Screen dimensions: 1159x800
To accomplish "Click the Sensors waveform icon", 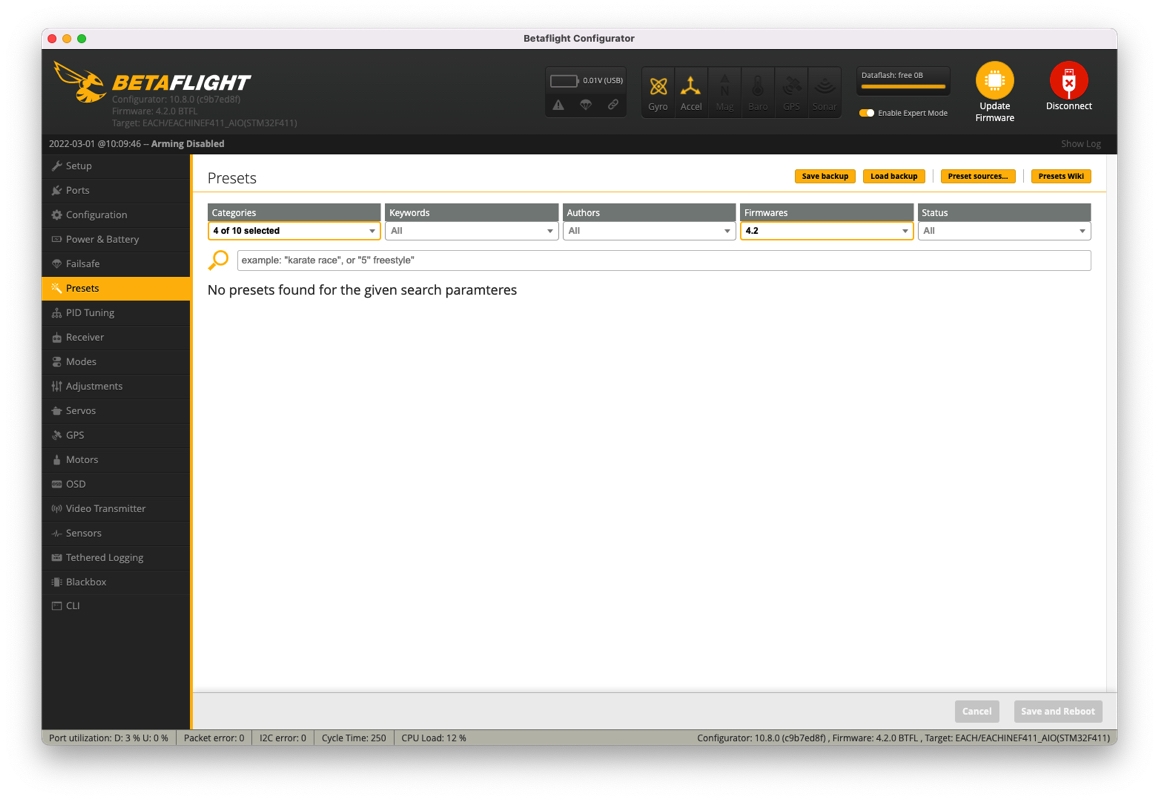I will 56,532.
